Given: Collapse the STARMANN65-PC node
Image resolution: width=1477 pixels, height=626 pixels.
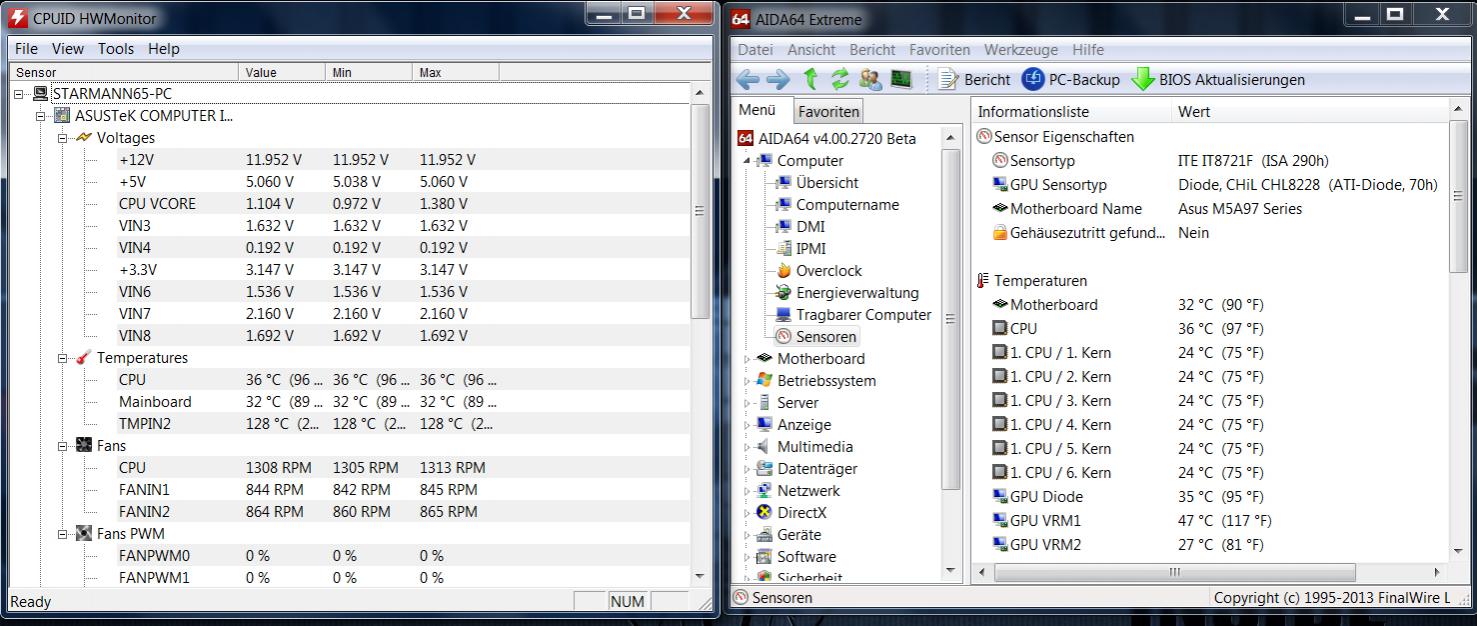Looking at the screenshot, I should point(19,93).
